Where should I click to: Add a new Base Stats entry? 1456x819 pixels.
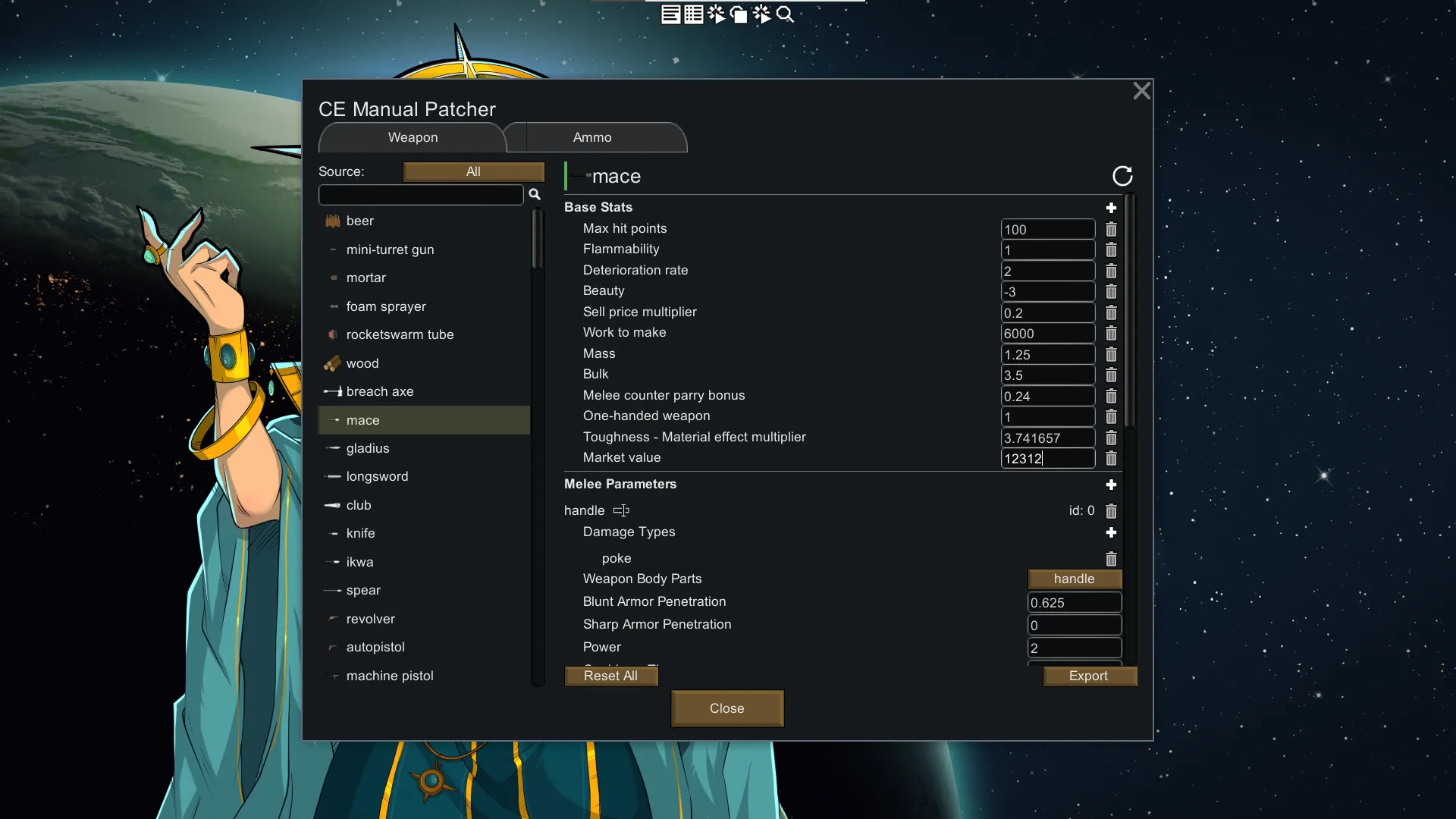[1111, 208]
